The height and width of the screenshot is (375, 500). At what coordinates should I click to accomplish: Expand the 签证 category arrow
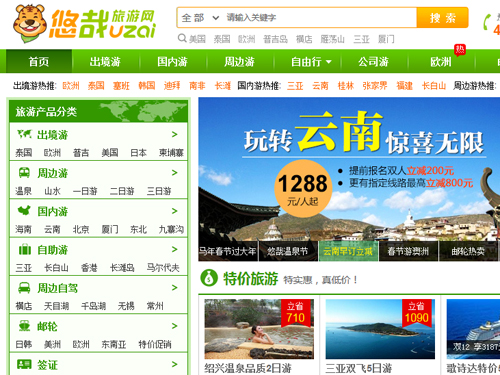click(x=174, y=364)
